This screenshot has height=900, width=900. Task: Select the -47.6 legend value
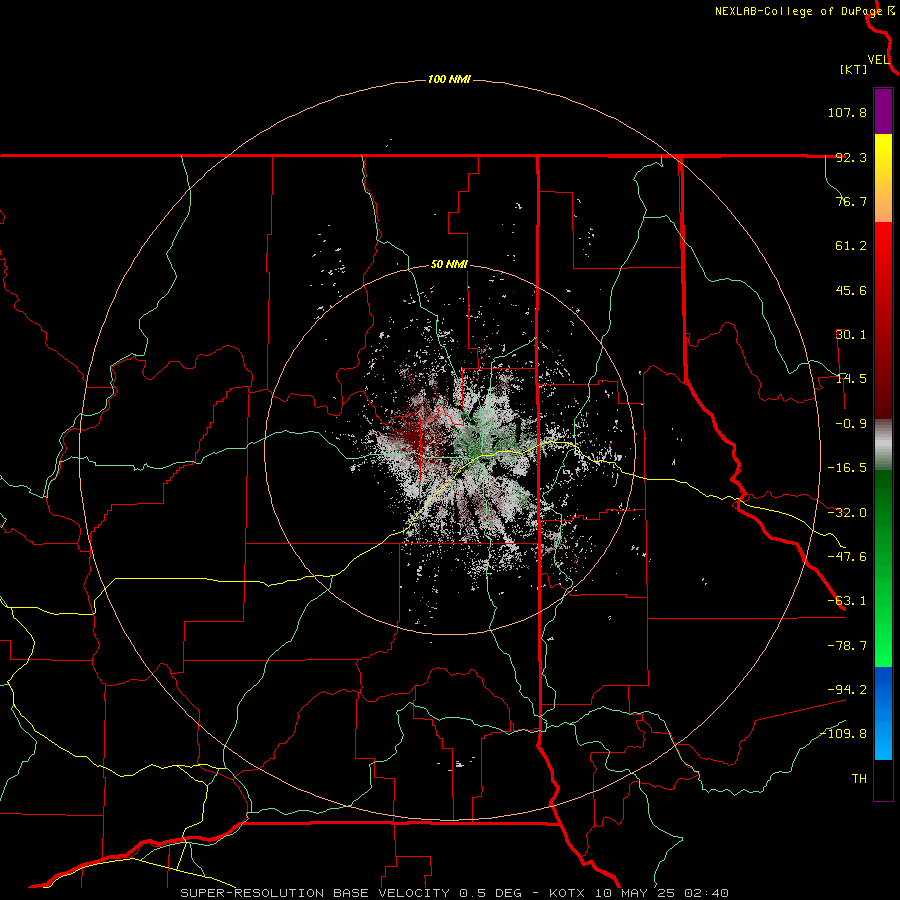[847, 557]
